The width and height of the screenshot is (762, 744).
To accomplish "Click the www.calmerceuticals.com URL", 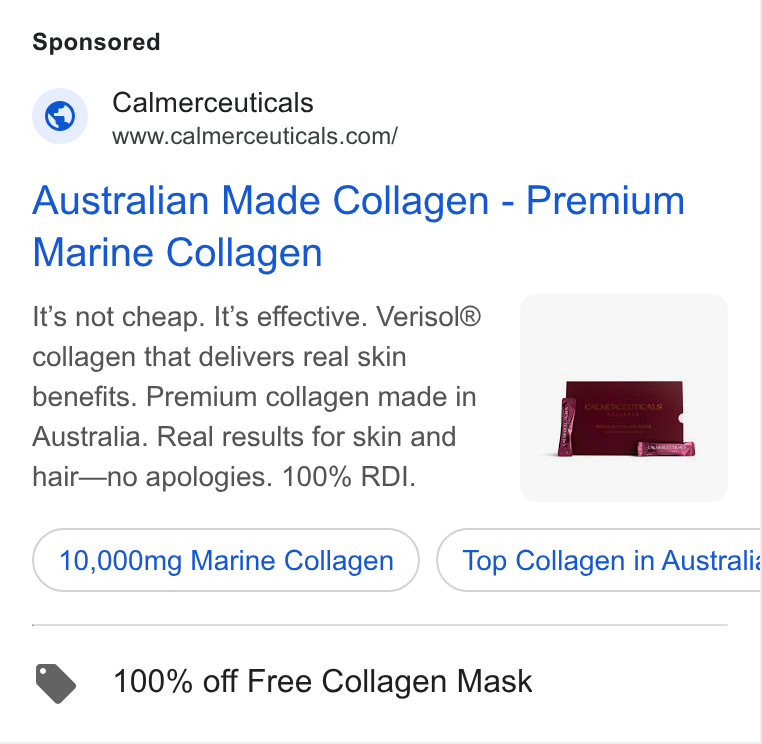I will click(255, 136).
